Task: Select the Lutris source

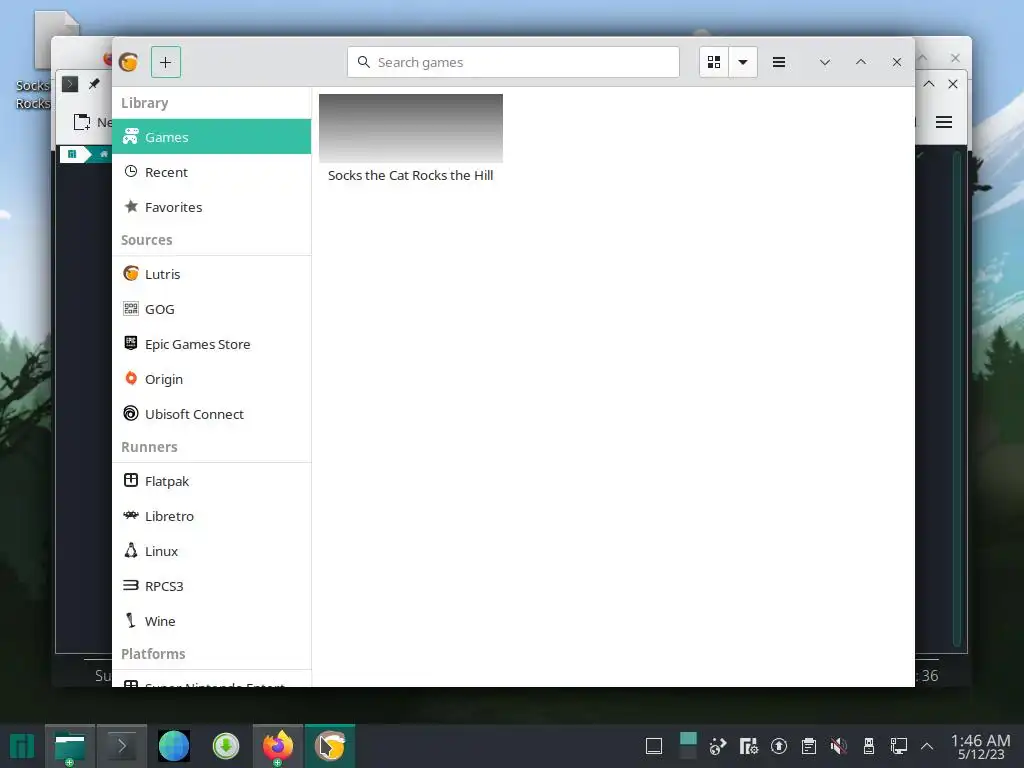Action: [x=212, y=274]
